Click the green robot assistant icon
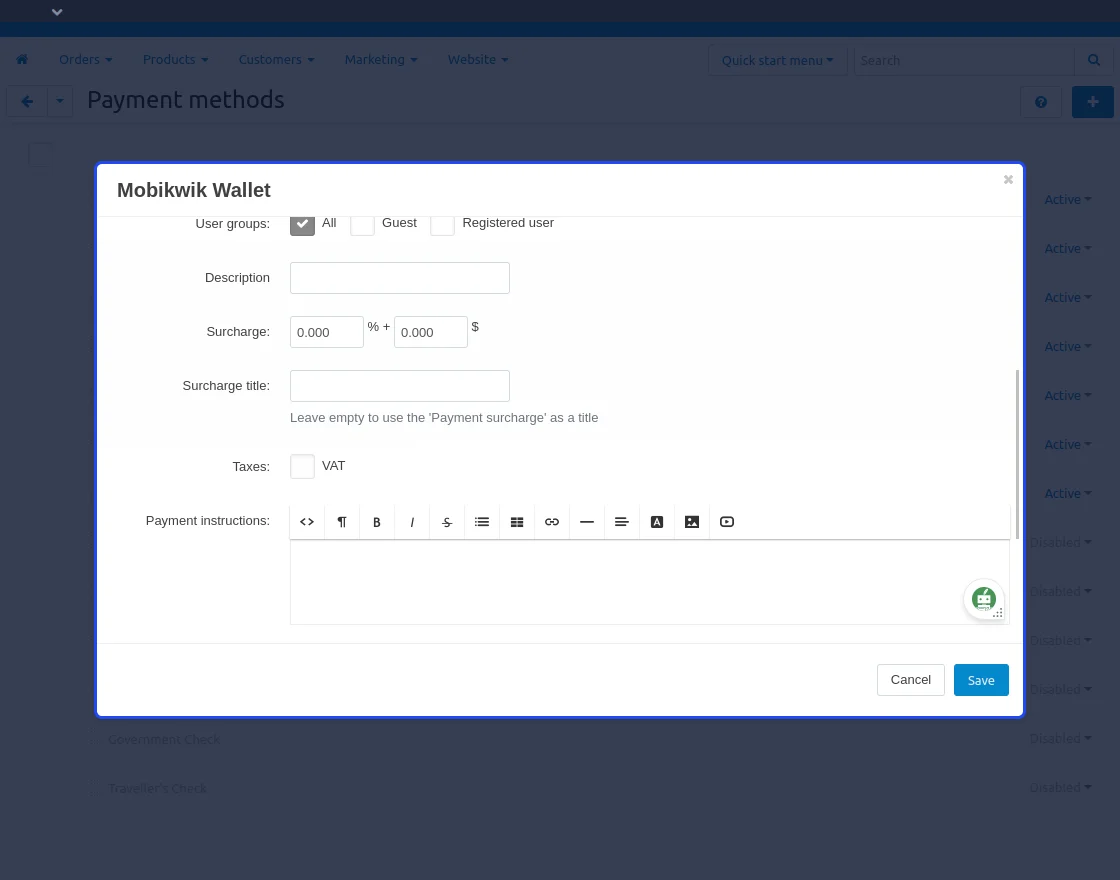The image size is (1120, 880). point(984,599)
